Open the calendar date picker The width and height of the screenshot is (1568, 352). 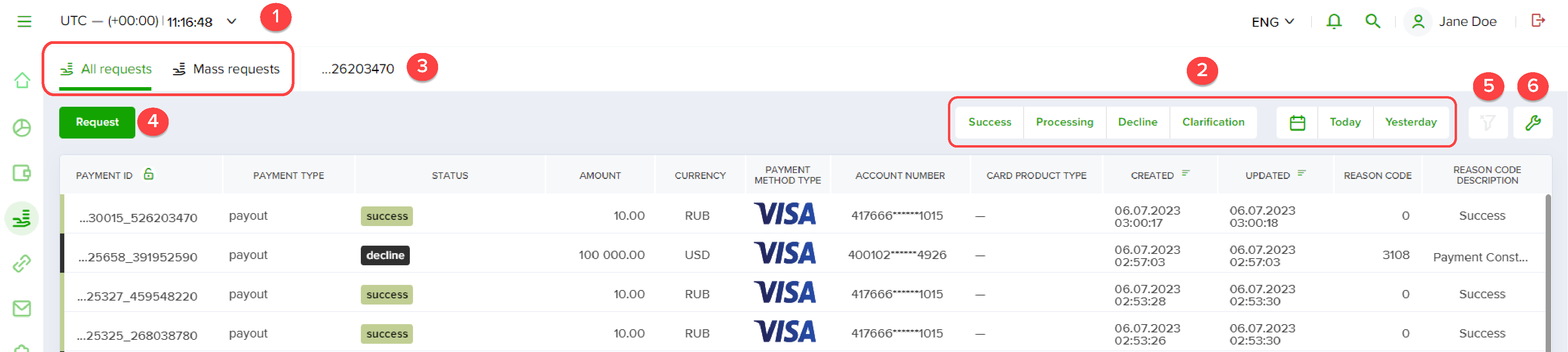pyautogui.click(x=1297, y=122)
